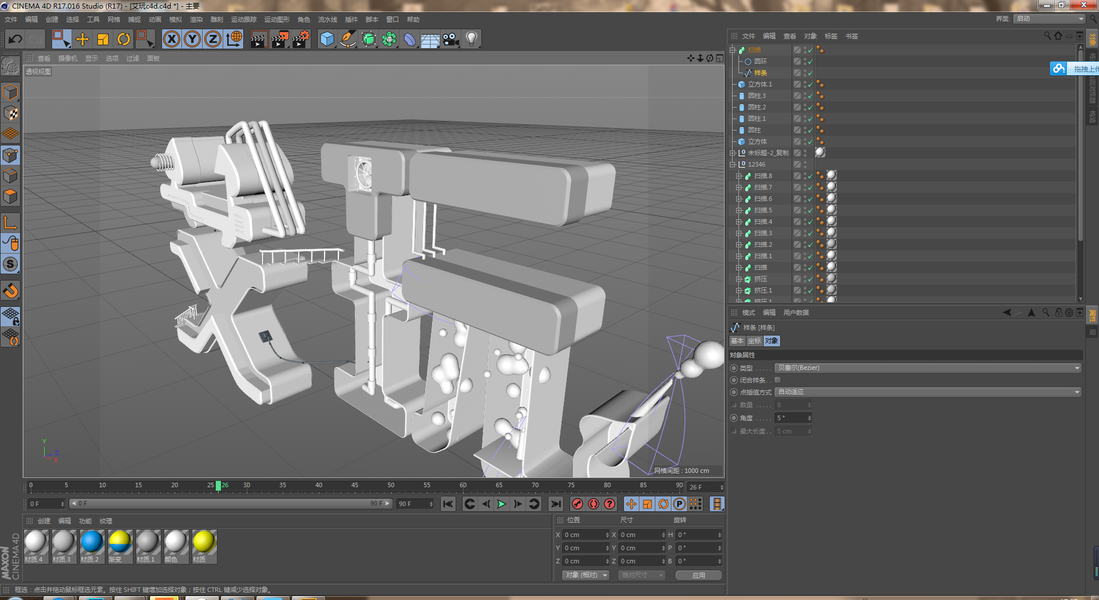Expand 挤压 object tree

pos(739,279)
